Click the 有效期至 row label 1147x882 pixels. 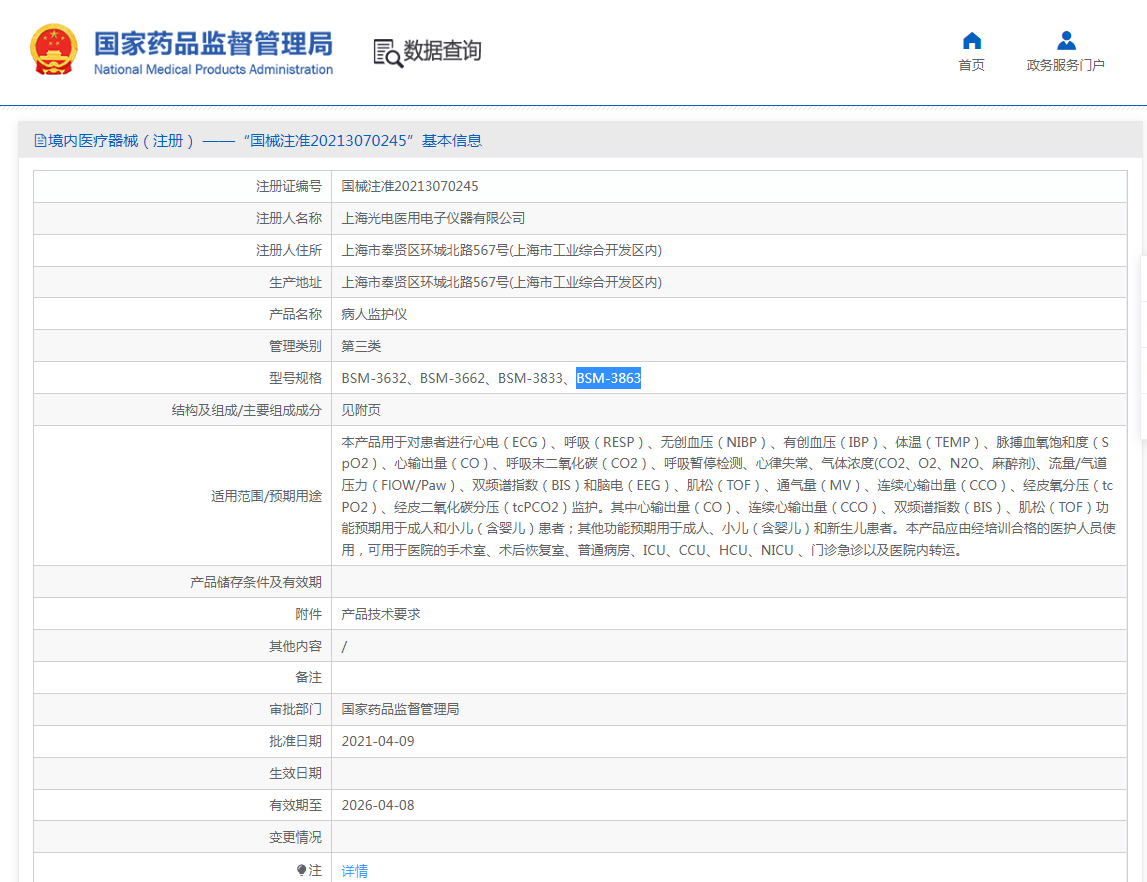coord(296,805)
